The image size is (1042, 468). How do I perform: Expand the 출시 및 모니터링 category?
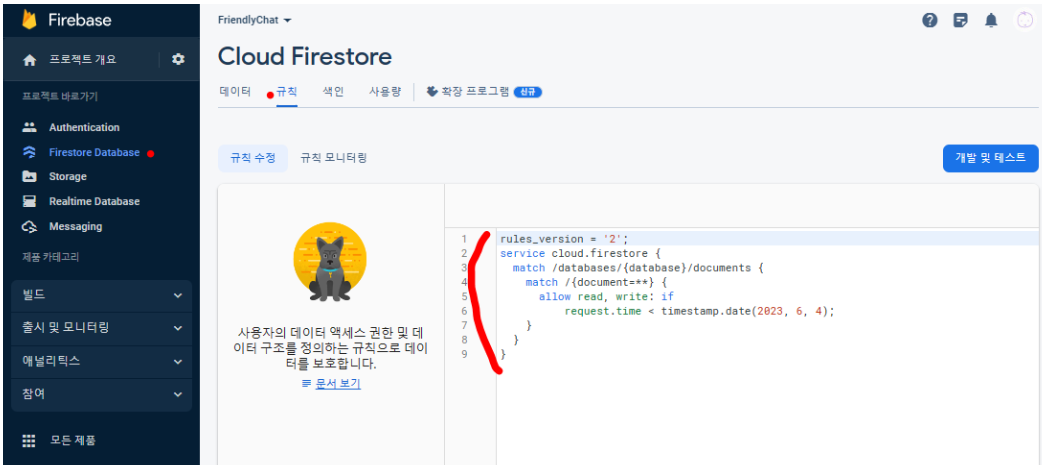point(102,328)
